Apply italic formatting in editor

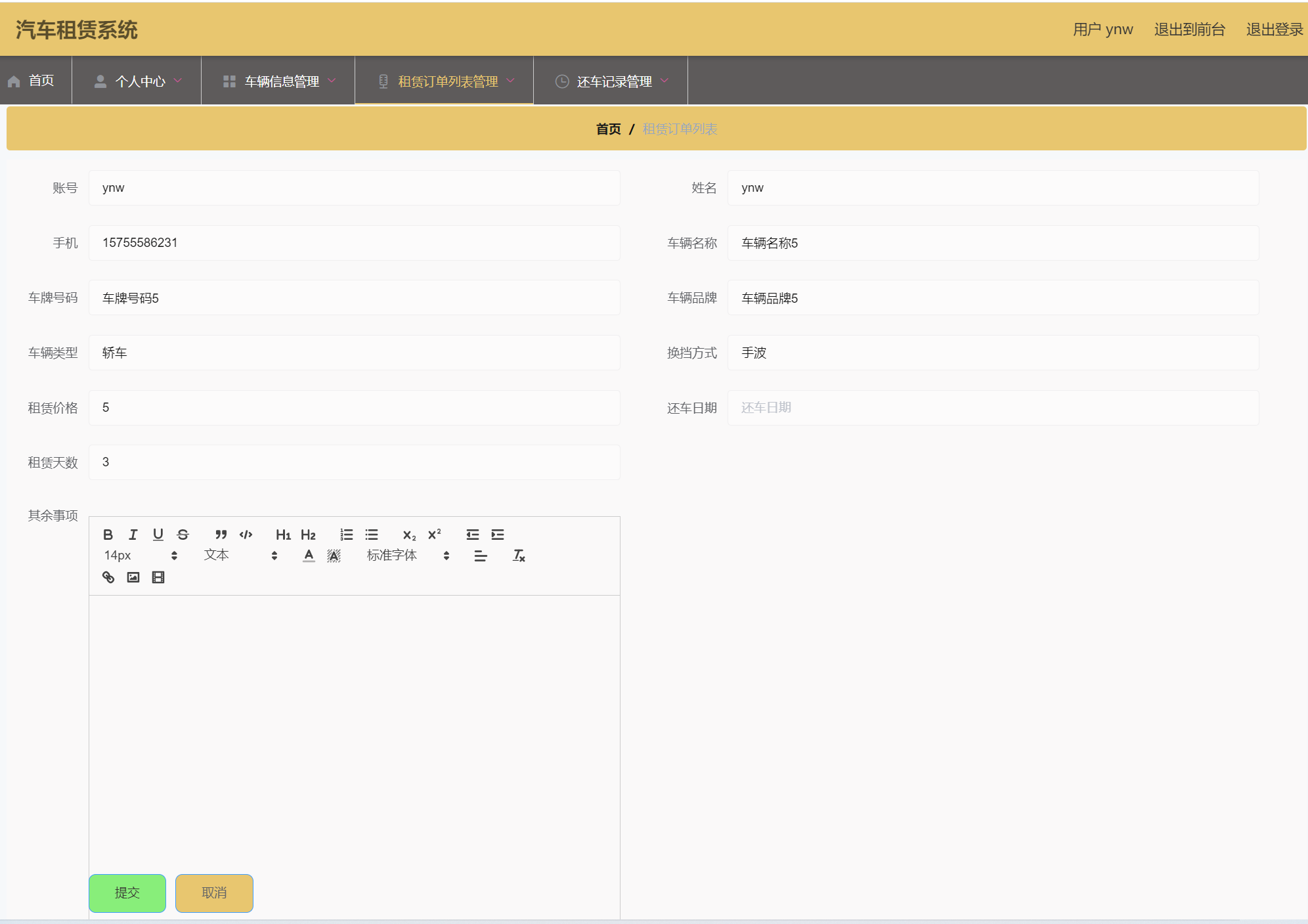coord(133,535)
